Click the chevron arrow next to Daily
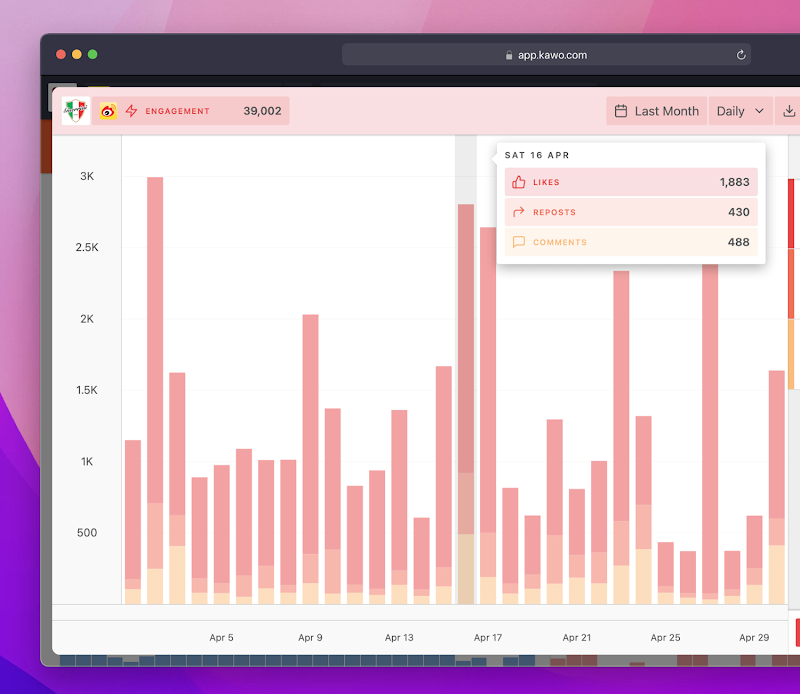Viewport: 800px width, 694px height. (x=759, y=111)
